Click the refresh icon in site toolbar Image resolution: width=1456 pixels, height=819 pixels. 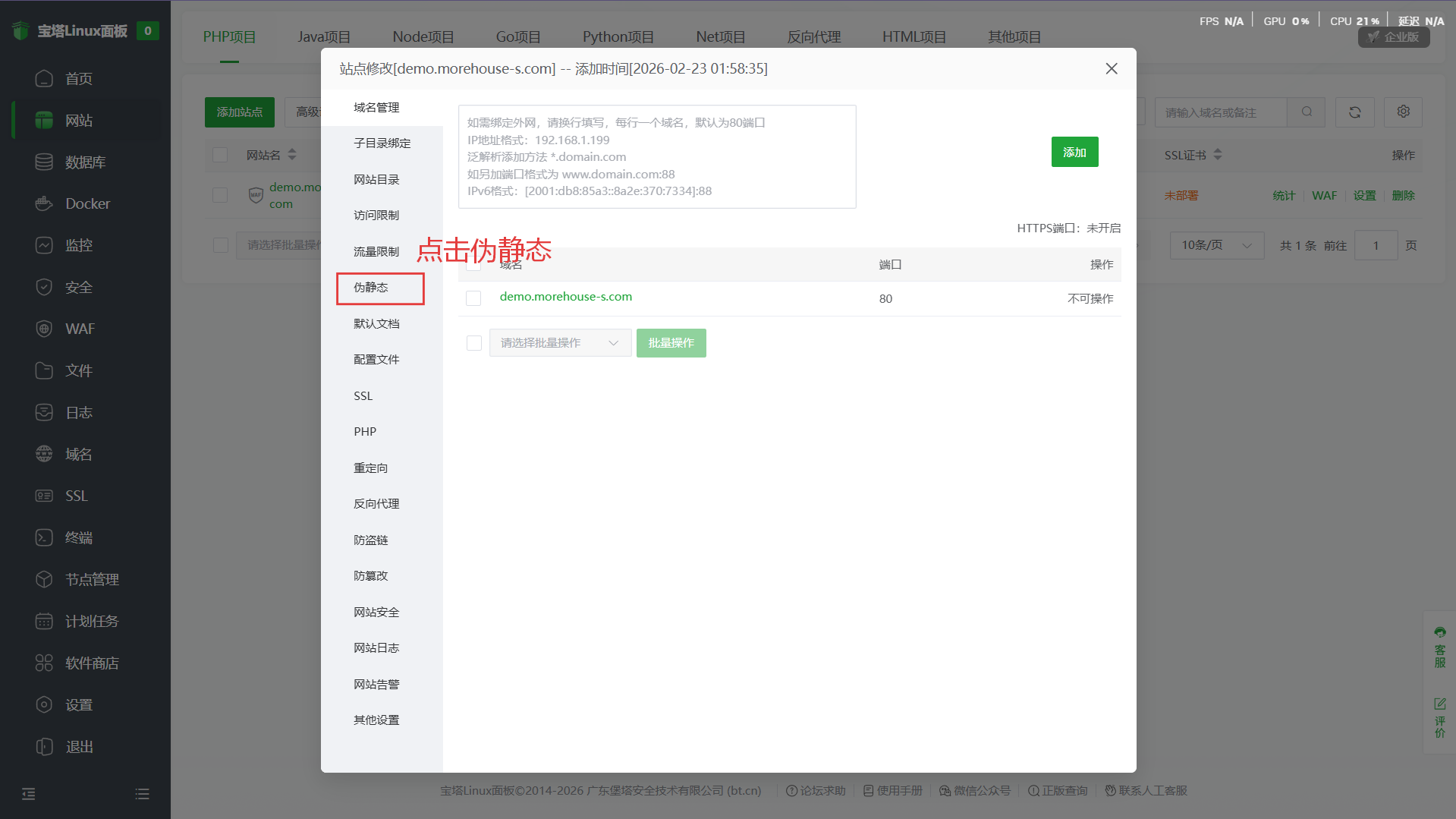(x=1354, y=112)
